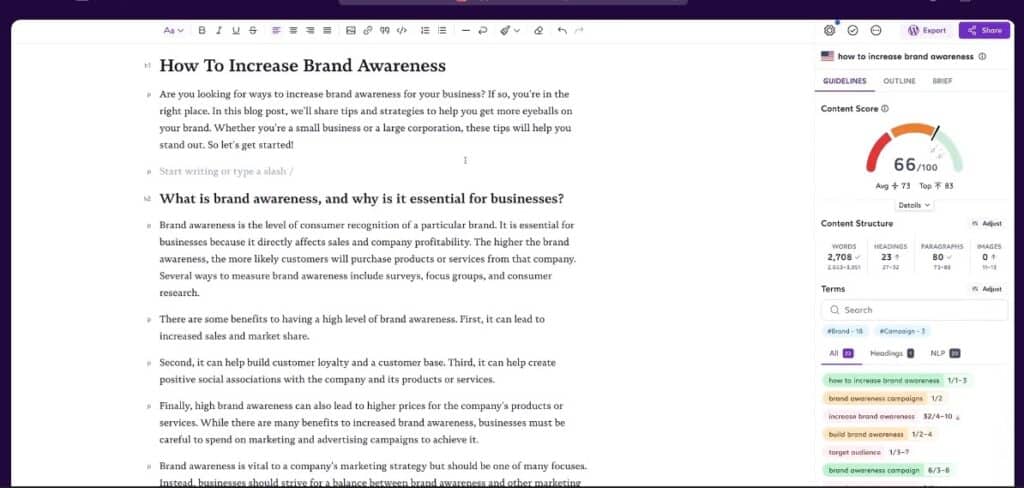Click the 'What is brand awareness' heading
The image size is (1024, 488).
362,199
